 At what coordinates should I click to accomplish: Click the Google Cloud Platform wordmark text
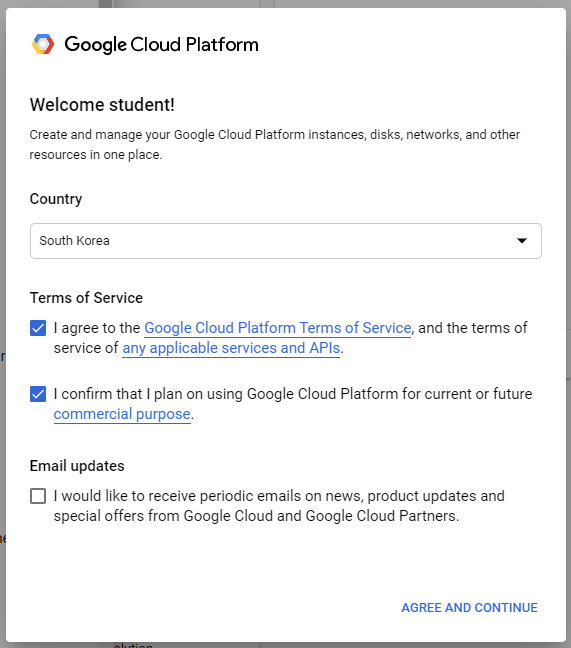162,45
